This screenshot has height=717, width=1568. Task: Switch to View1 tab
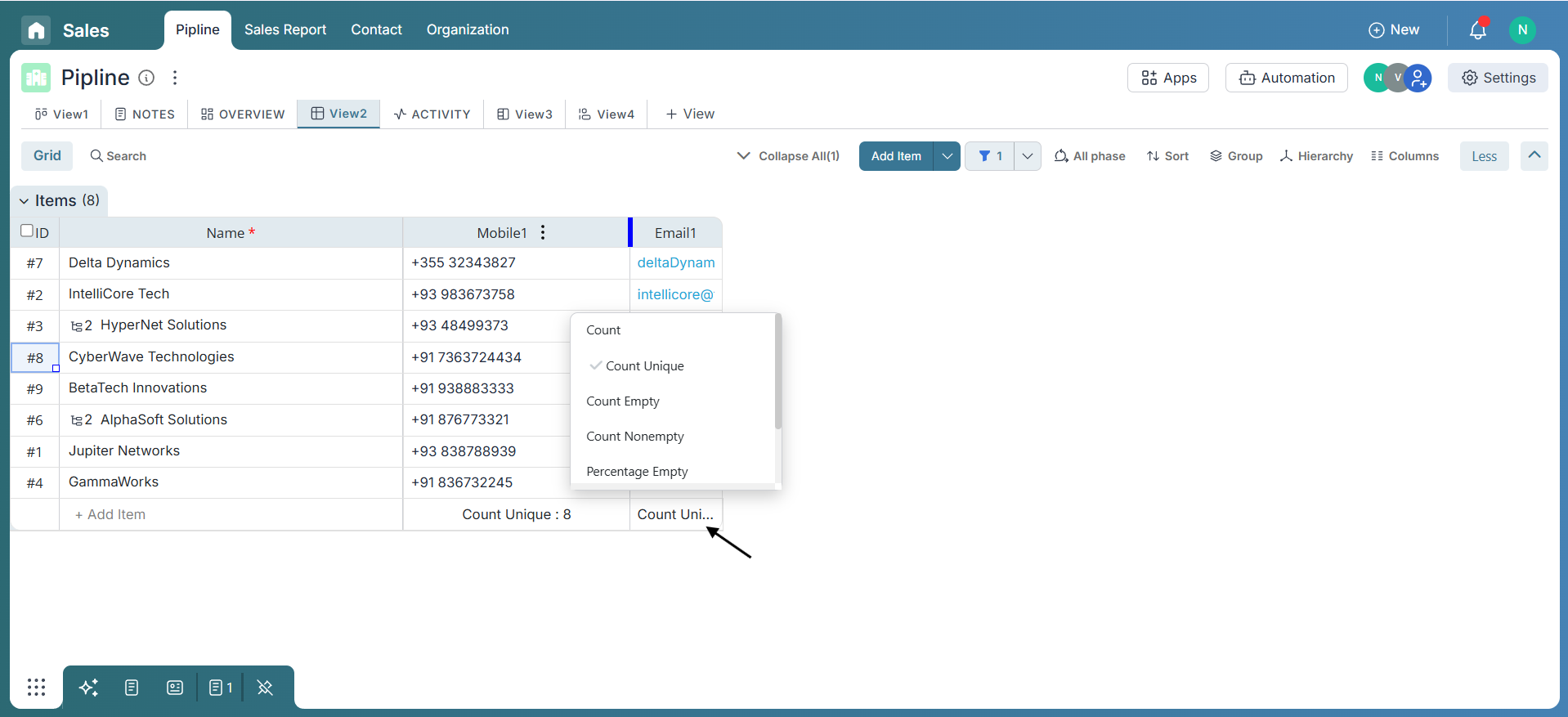click(x=61, y=114)
